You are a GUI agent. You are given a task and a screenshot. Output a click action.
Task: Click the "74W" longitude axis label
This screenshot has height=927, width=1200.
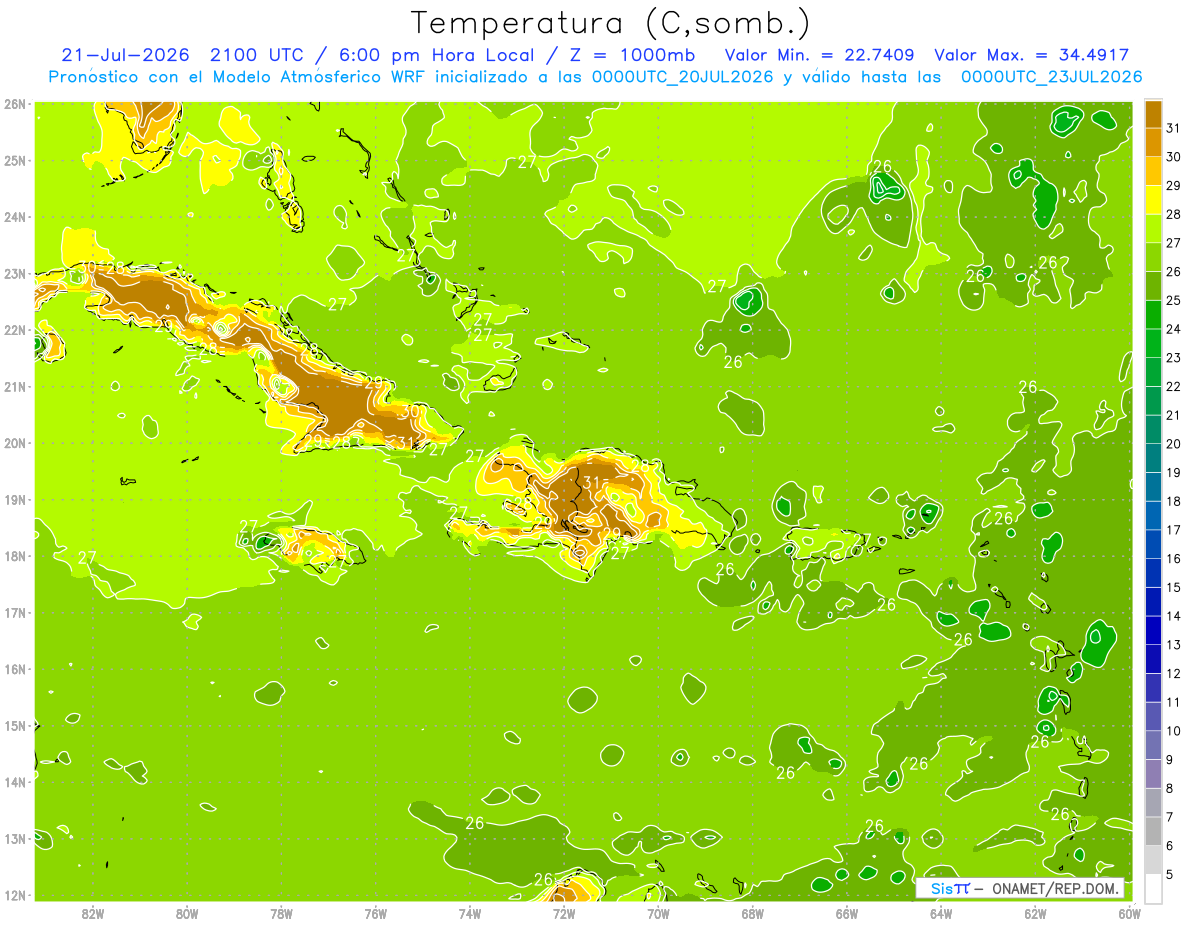[x=469, y=913]
